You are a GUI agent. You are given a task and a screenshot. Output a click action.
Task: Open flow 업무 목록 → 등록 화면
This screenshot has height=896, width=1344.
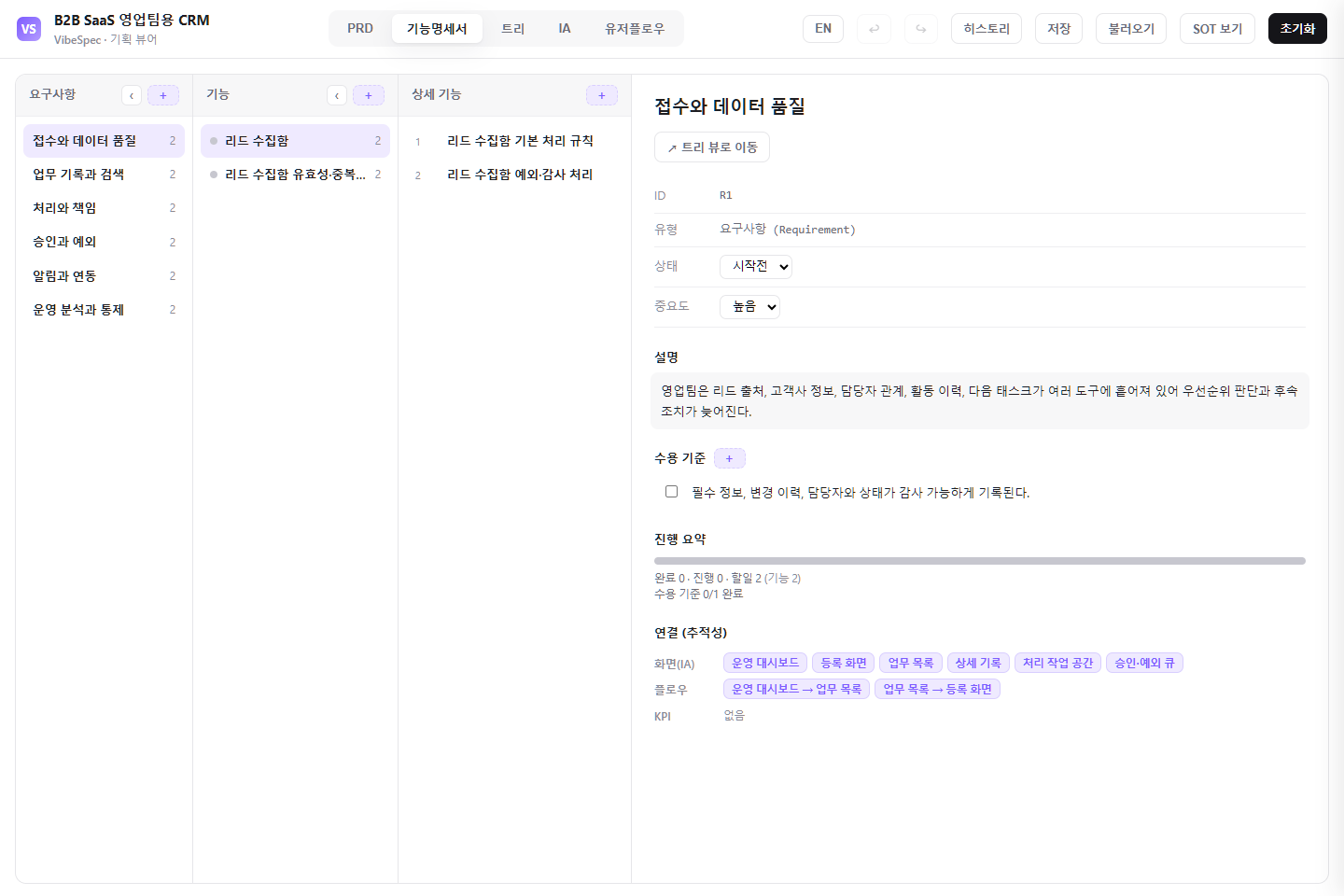937,689
